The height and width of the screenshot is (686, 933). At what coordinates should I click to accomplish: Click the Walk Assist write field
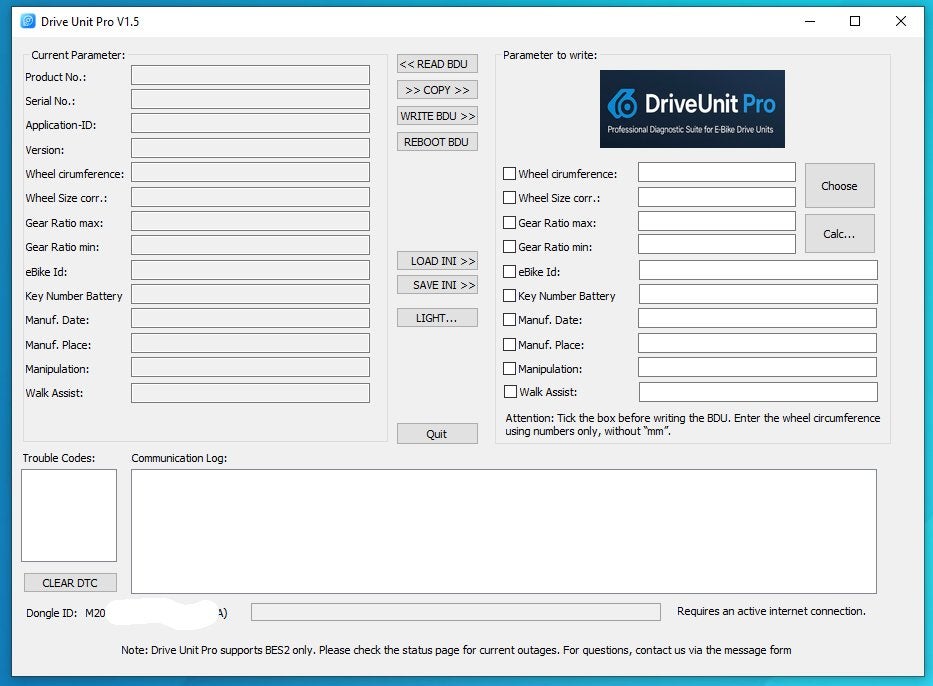(x=758, y=392)
